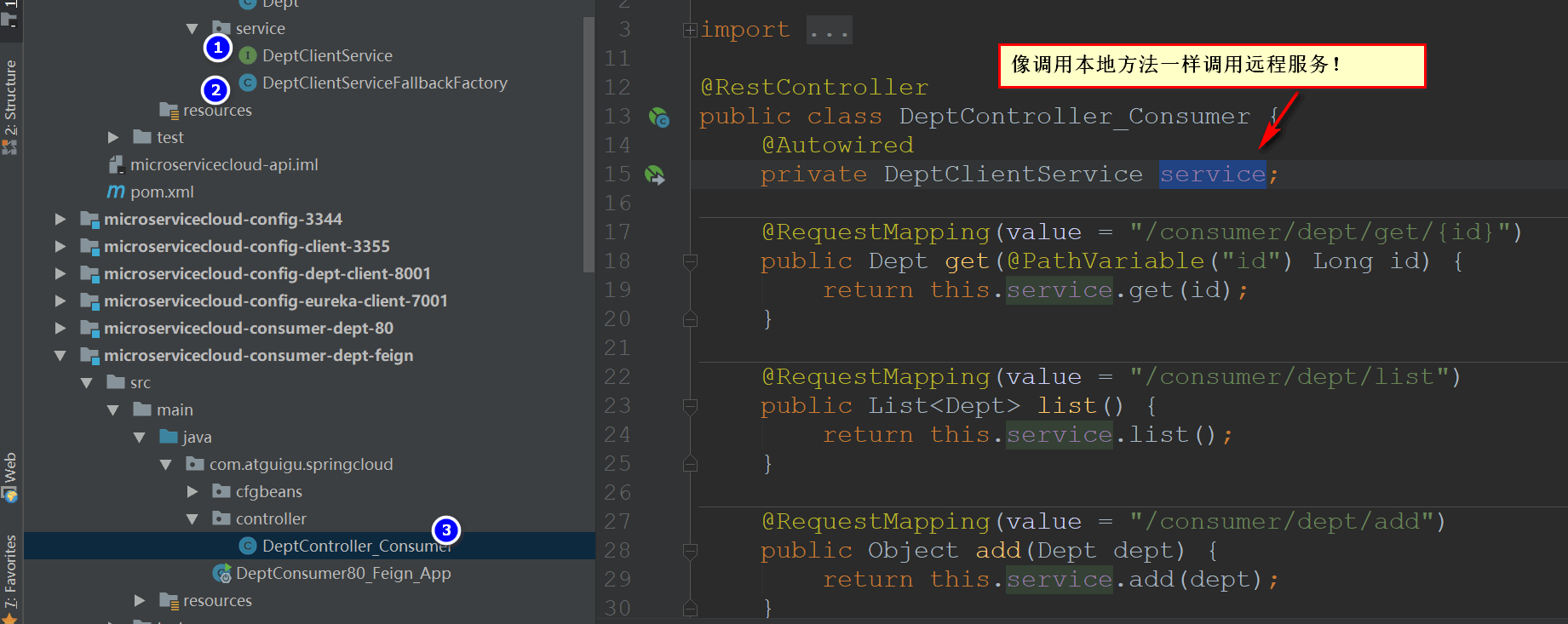Click project tree vertical scrollbar
This screenshot has height=624, width=1568.
click(x=589, y=145)
